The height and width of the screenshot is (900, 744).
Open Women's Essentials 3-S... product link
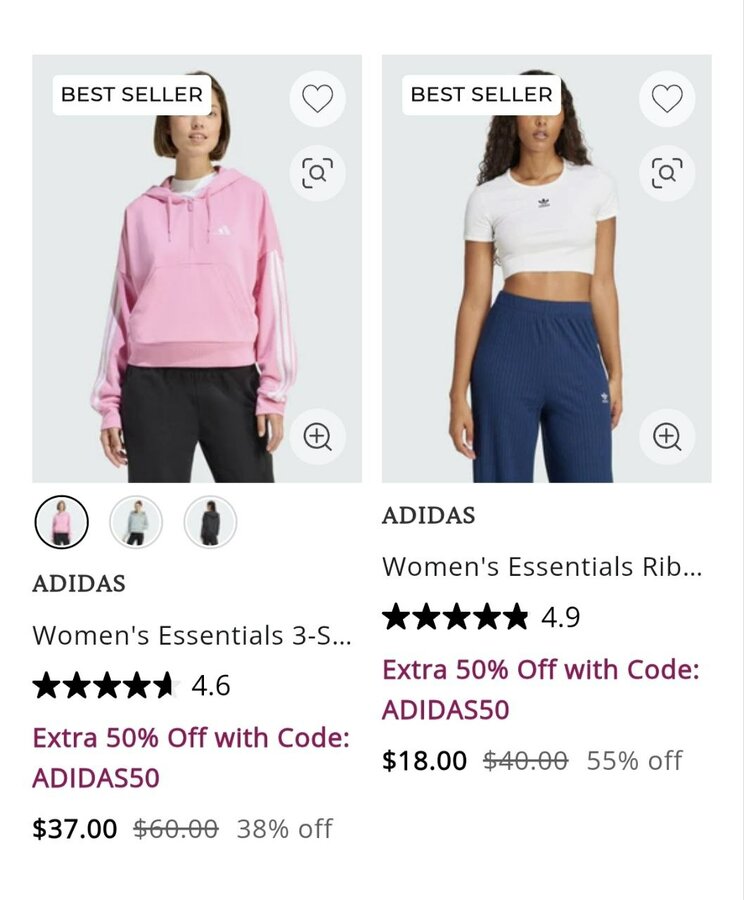(192, 635)
